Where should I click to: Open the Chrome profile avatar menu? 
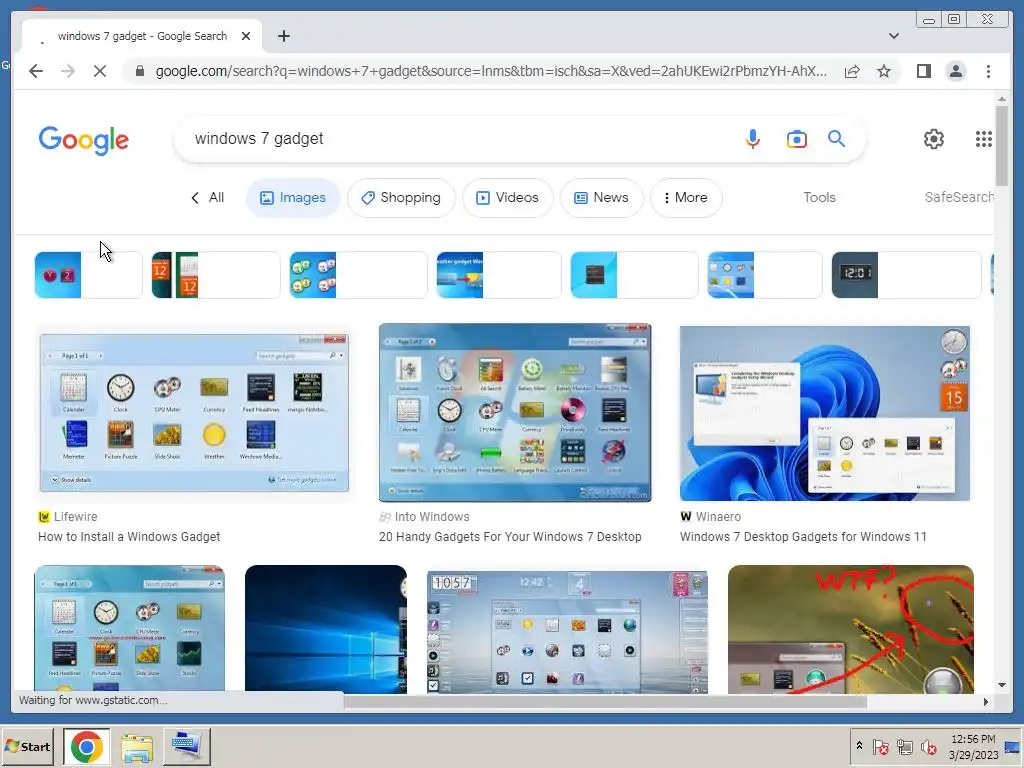(955, 71)
